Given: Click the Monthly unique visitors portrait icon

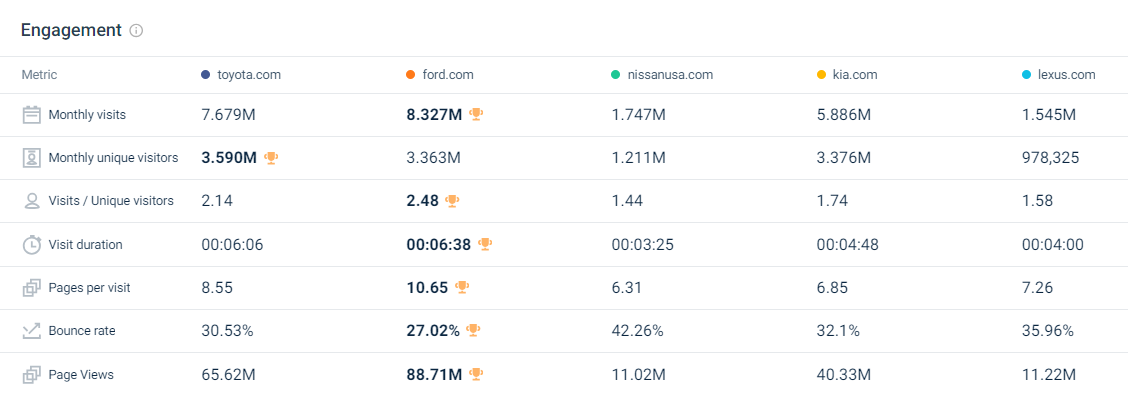Looking at the screenshot, I should click(x=31, y=158).
